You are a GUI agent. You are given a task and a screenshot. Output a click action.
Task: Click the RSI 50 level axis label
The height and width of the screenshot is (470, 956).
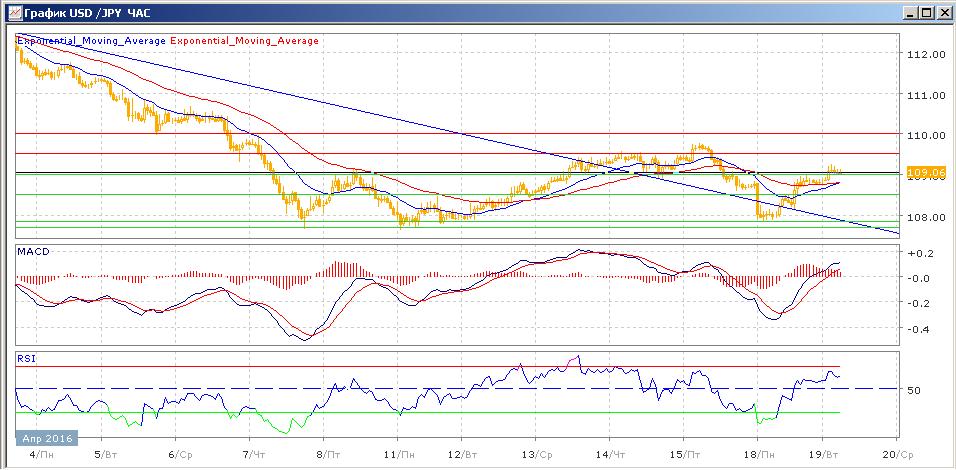click(914, 390)
